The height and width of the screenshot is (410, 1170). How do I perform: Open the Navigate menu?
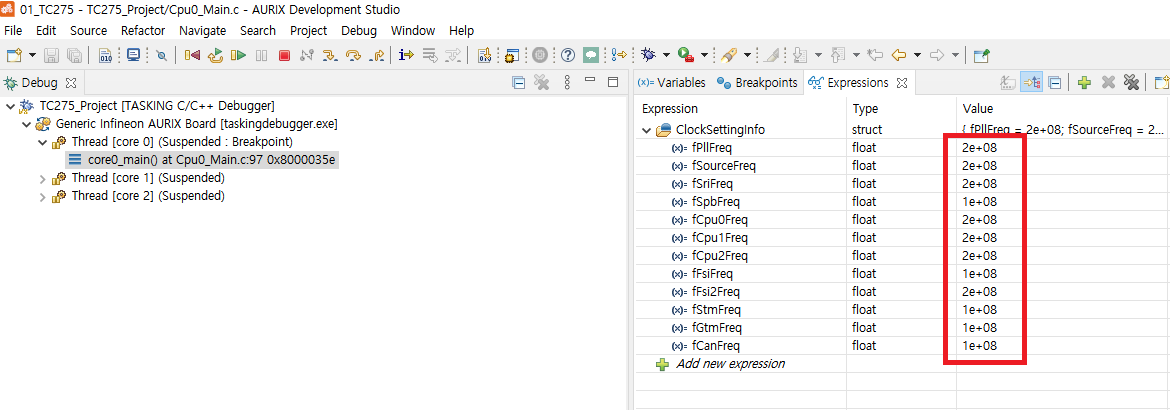[x=202, y=31]
